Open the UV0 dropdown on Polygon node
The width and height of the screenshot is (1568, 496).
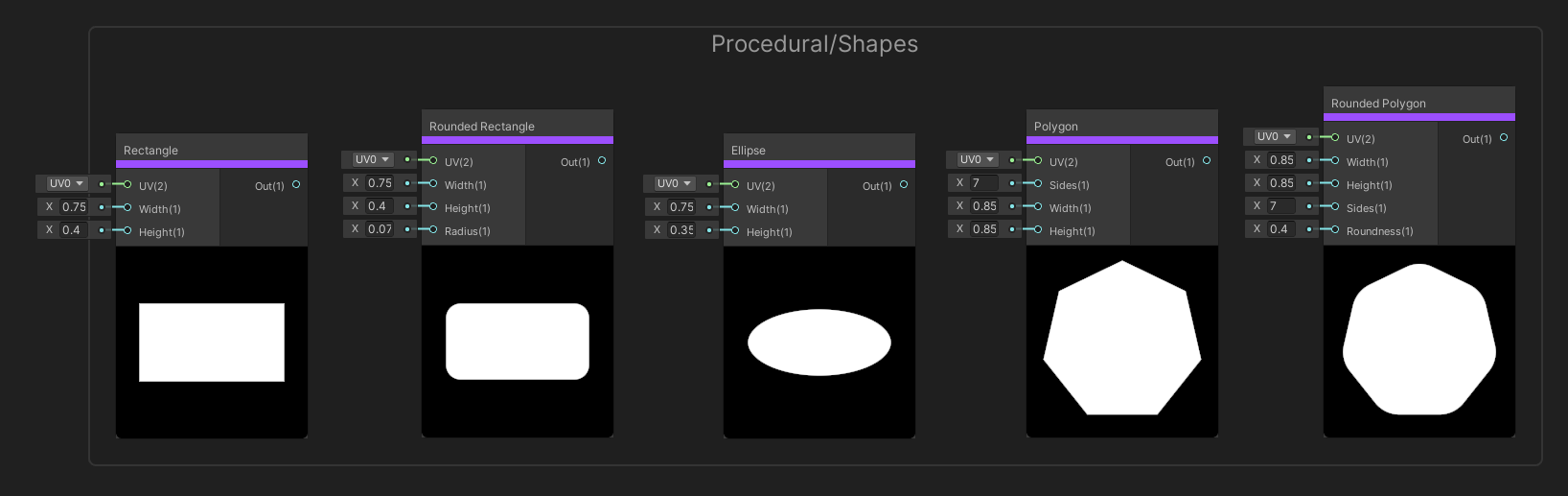click(x=978, y=159)
